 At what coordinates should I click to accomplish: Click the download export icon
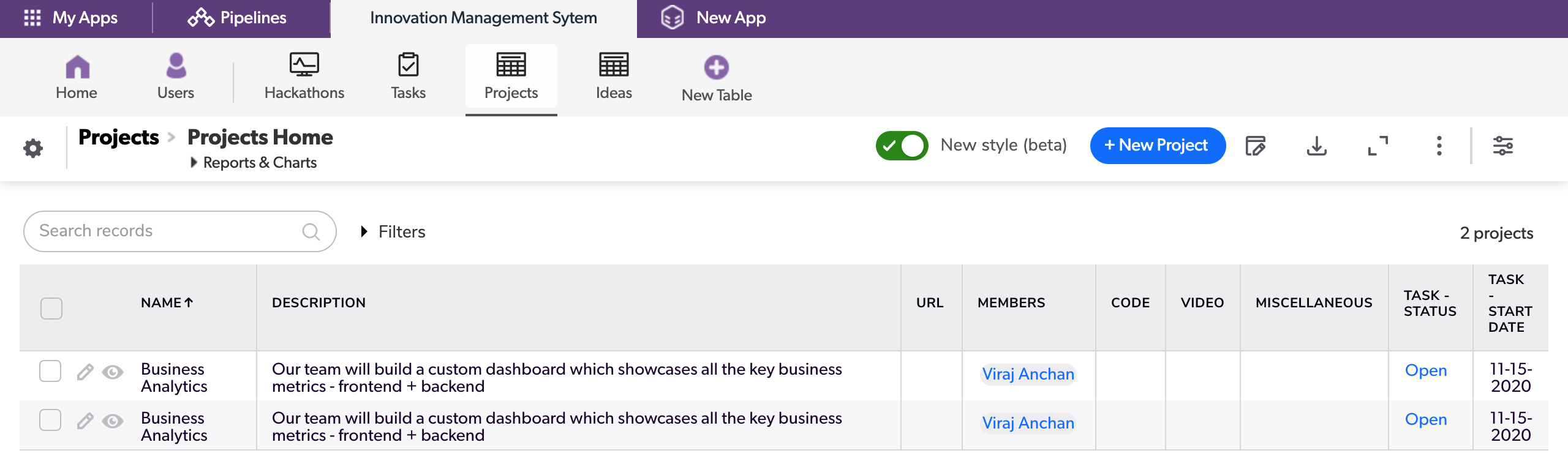[x=1316, y=146]
